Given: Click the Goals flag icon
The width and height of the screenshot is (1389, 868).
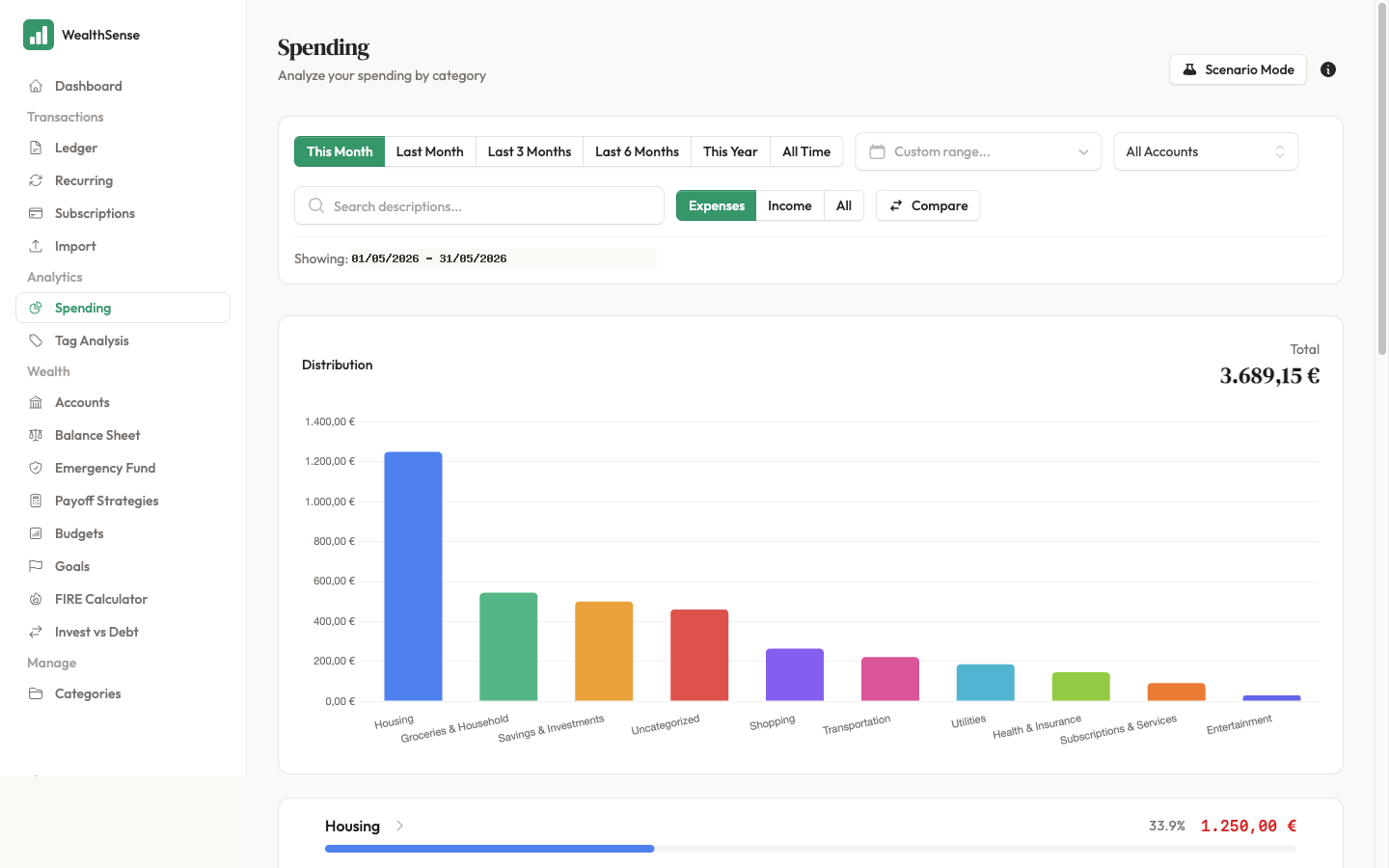Looking at the screenshot, I should click(x=36, y=566).
